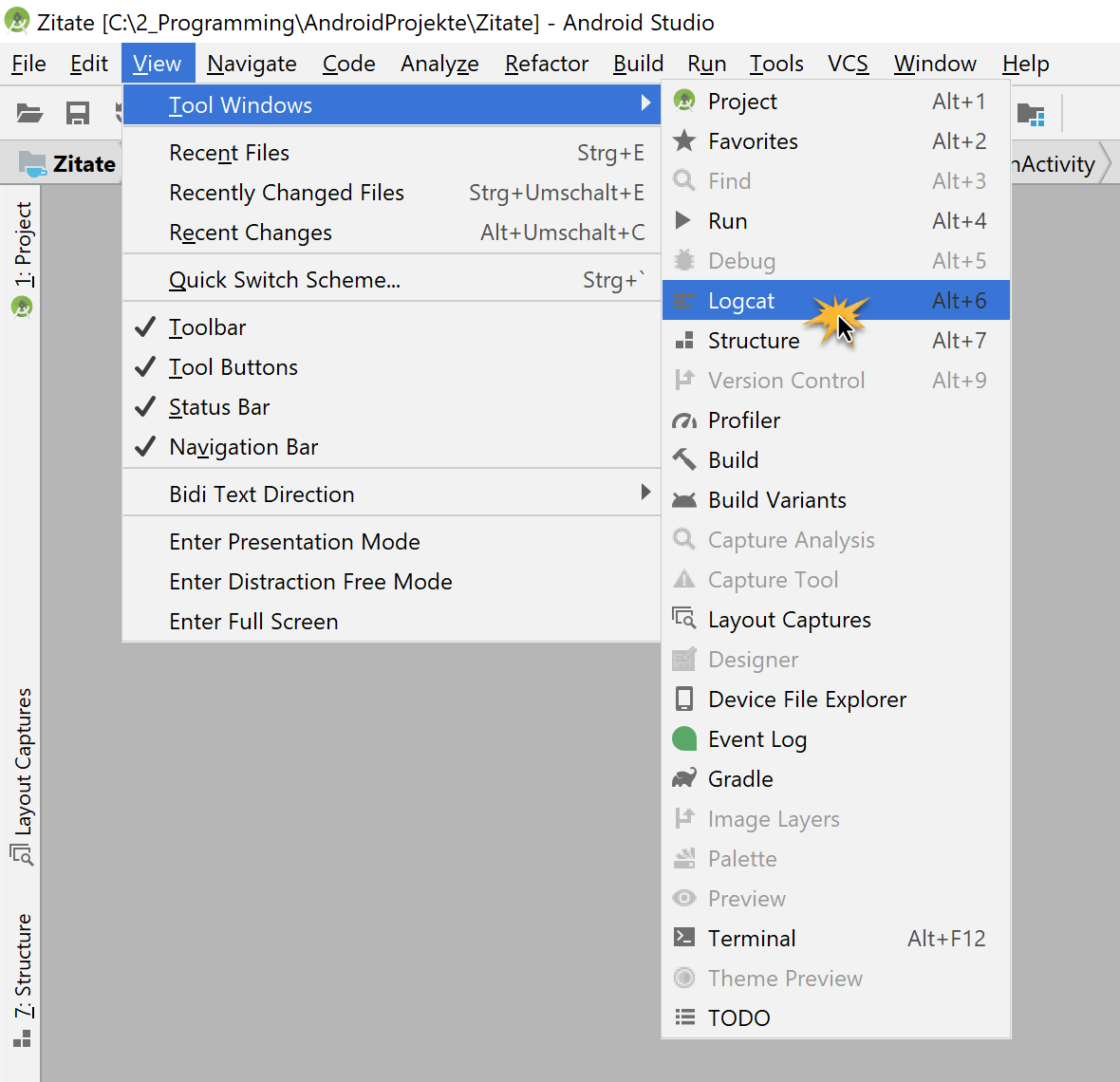The width and height of the screenshot is (1120, 1082).
Task: Open the Layout Captures side tool button
Action: pyautogui.click(x=23, y=775)
